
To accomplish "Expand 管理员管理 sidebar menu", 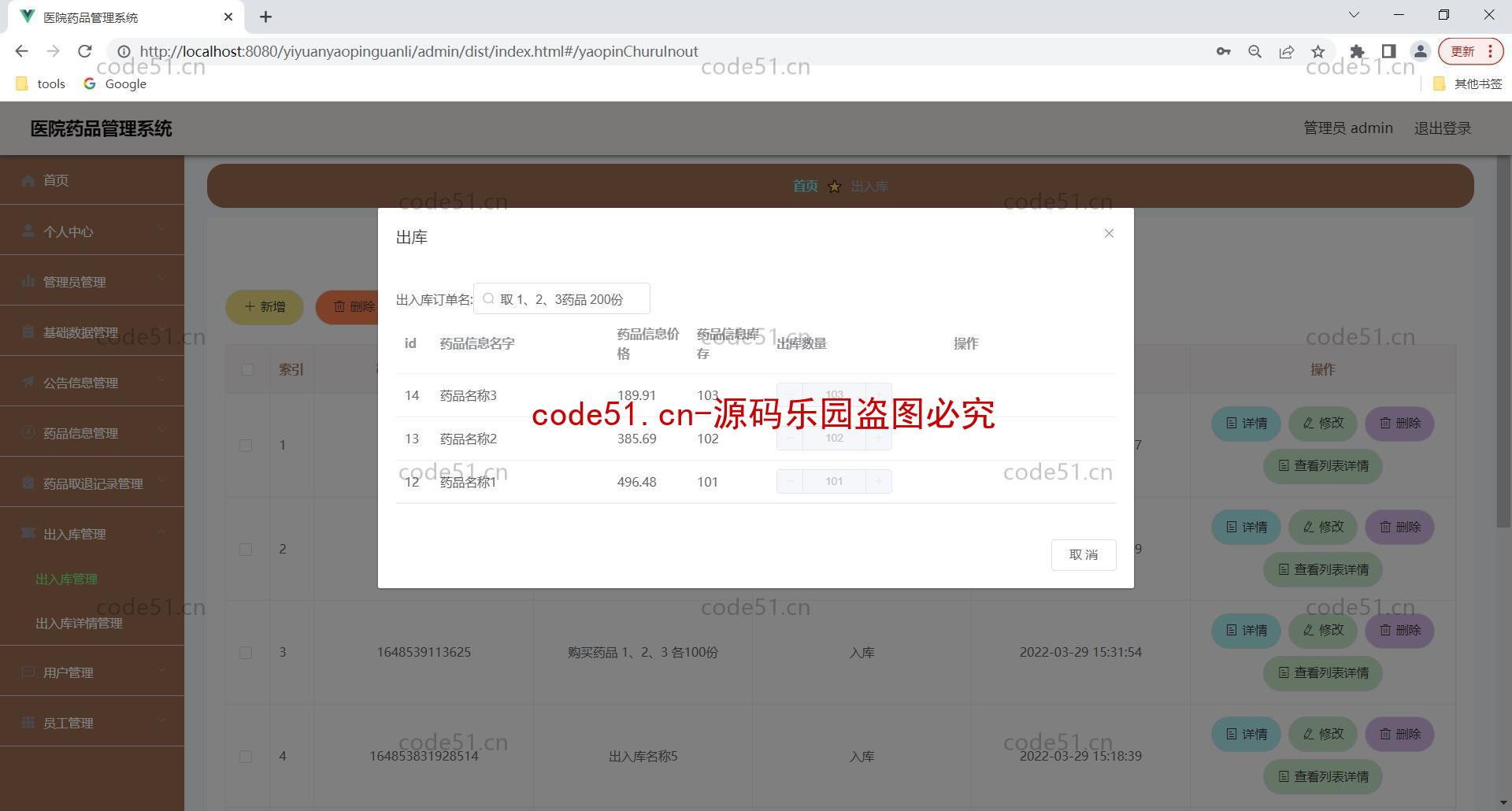I will point(92,281).
